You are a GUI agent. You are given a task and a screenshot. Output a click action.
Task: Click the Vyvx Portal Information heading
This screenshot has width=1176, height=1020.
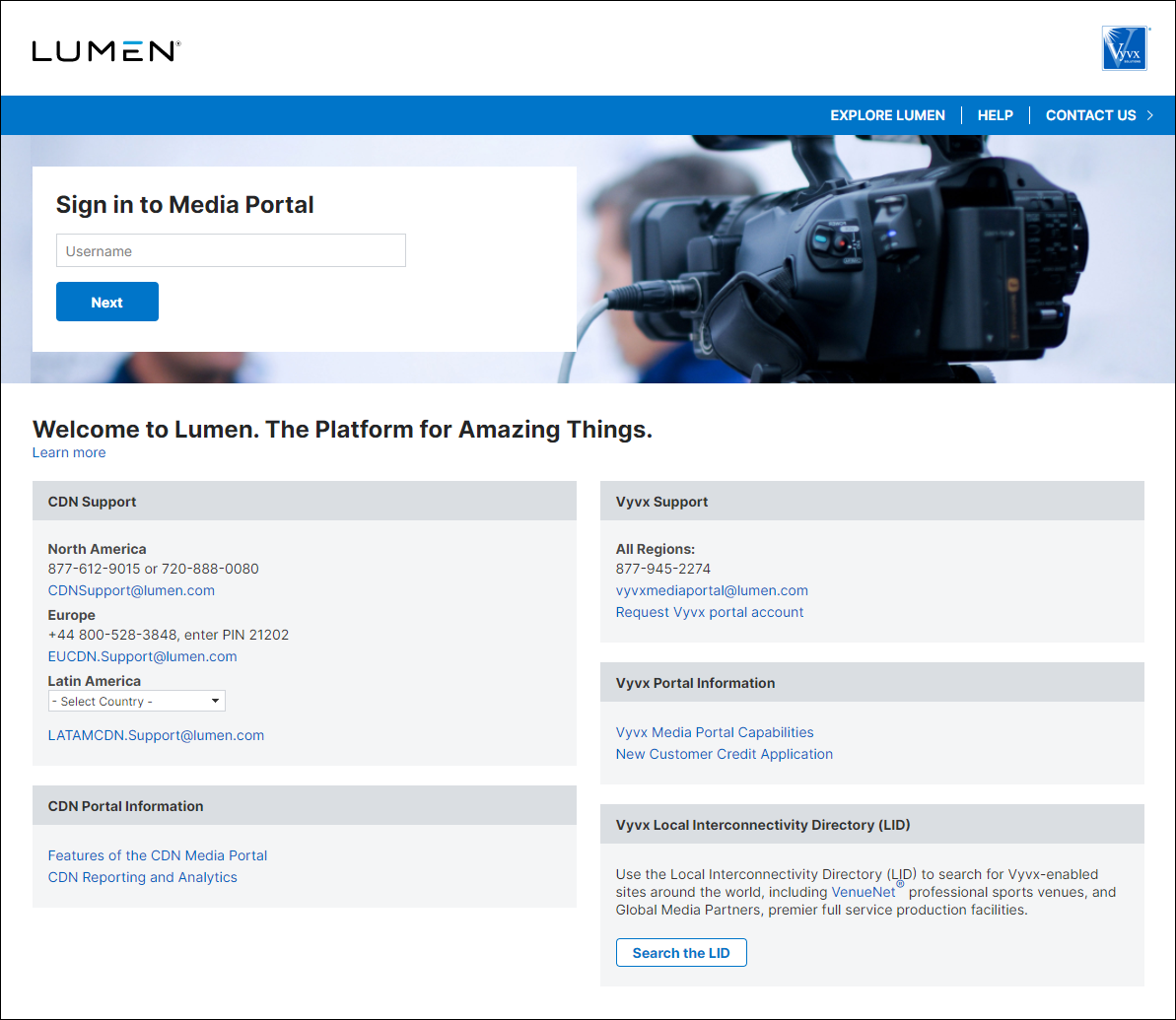[x=695, y=683]
